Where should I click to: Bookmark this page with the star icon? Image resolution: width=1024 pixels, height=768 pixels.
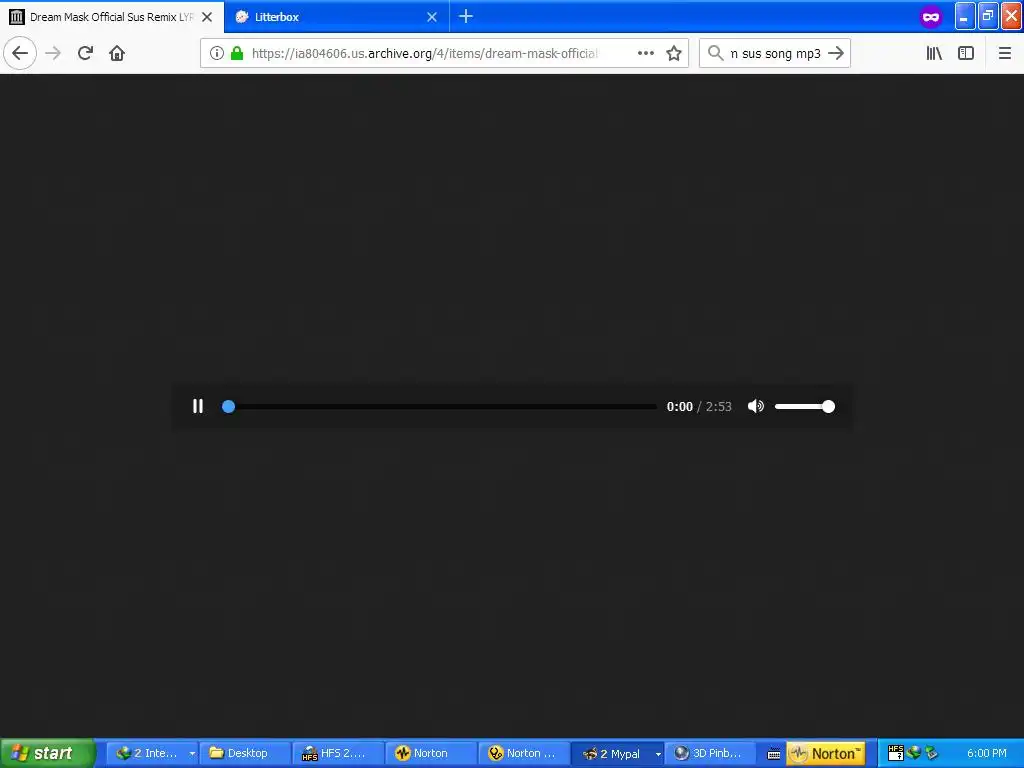click(x=674, y=53)
